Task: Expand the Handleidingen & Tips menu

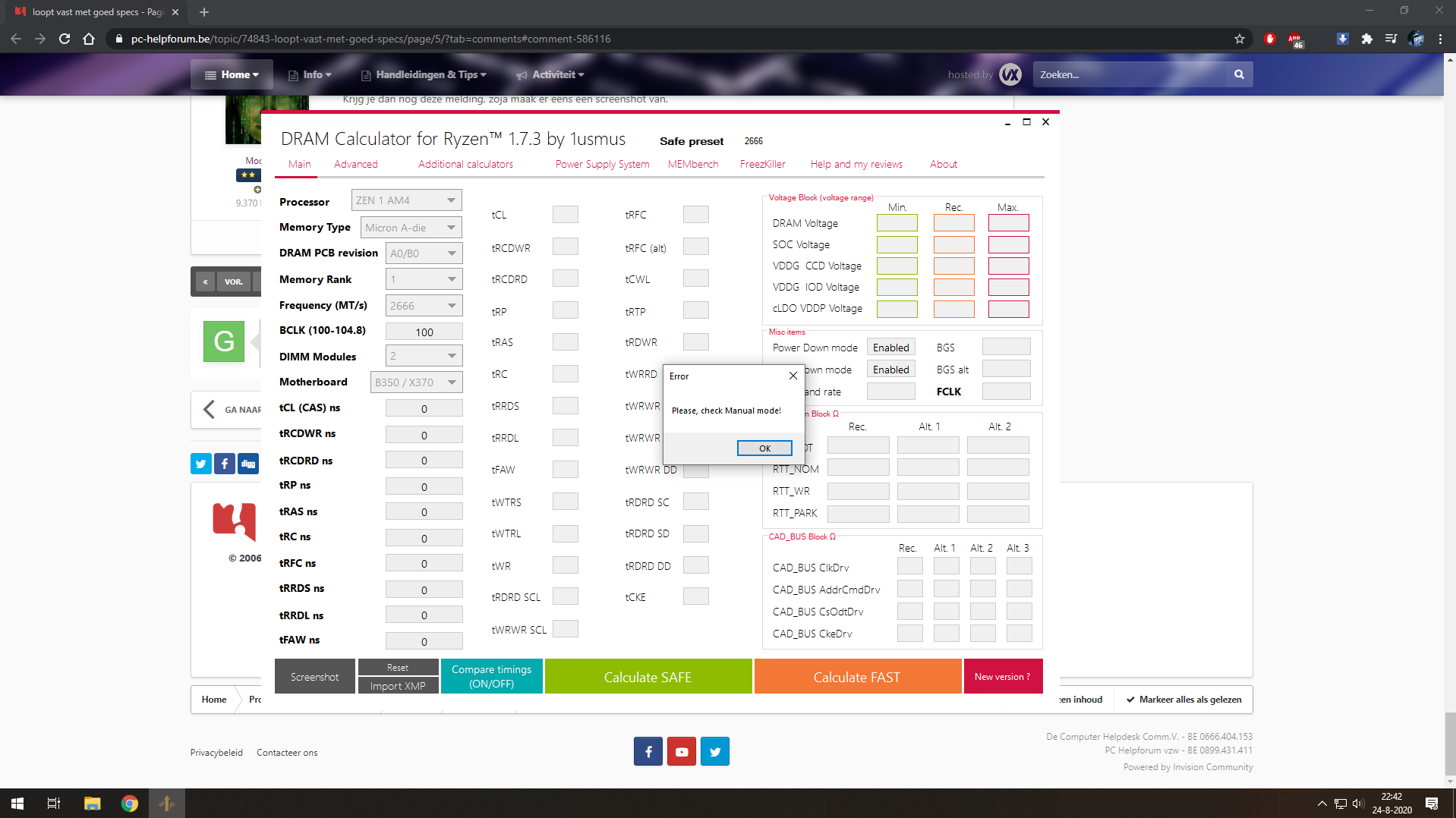Action: (424, 74)
